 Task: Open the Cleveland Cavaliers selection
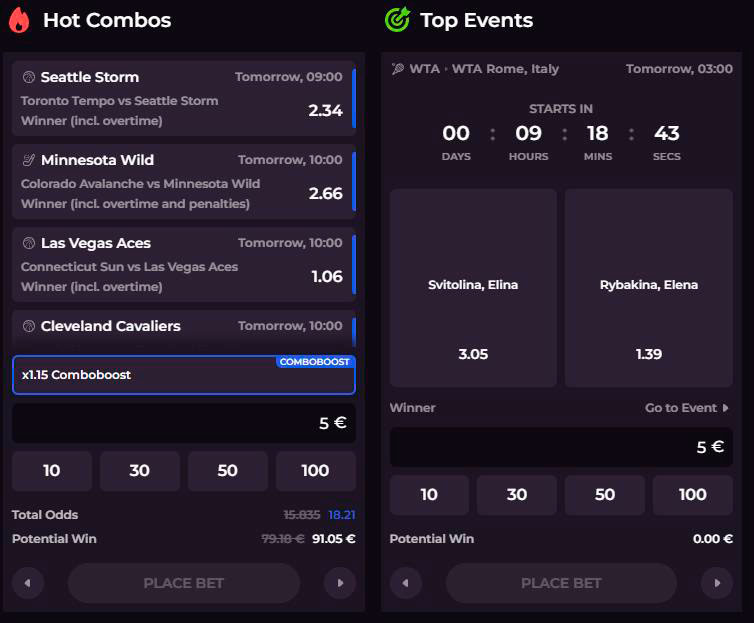pos(184,329)
